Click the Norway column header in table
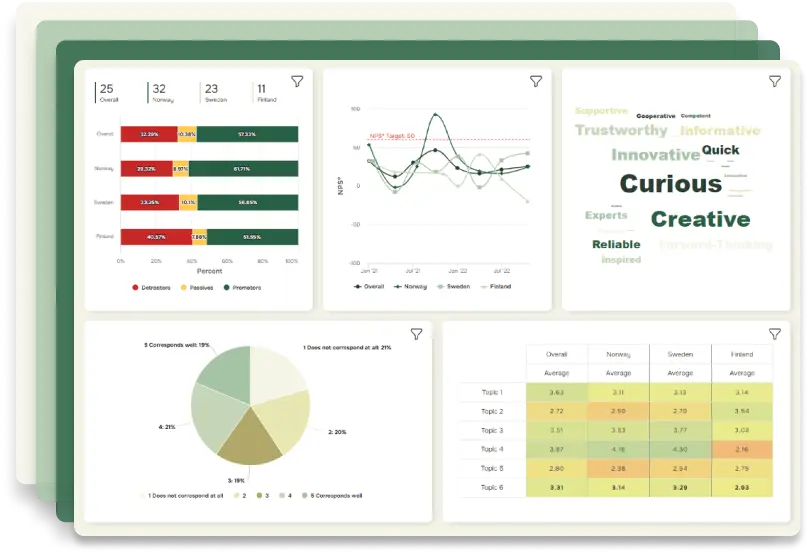808x554 pixels. [x=618, y=354]
